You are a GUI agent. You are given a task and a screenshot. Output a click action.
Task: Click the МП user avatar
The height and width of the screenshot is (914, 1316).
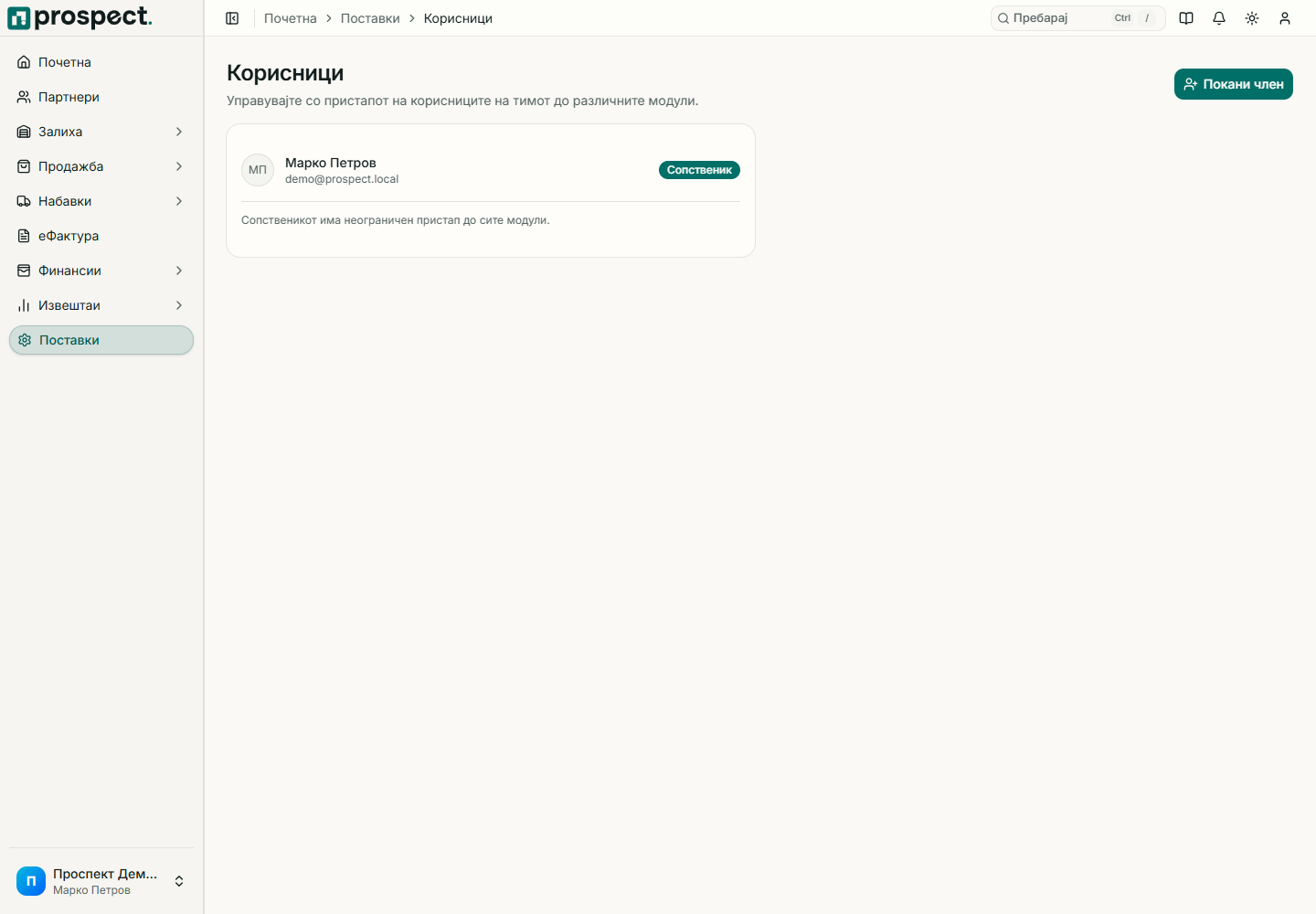pyautogui.click(x=258, y=170)
